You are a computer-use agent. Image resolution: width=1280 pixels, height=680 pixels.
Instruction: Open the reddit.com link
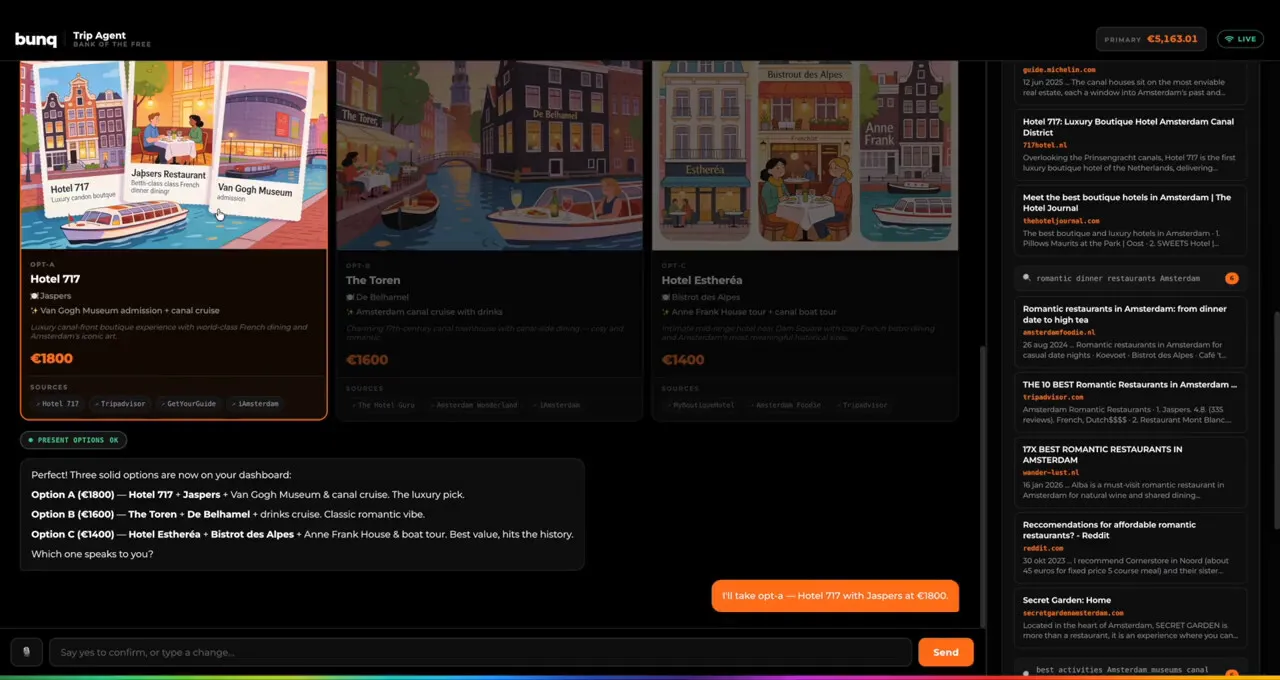coord(1043,548)
